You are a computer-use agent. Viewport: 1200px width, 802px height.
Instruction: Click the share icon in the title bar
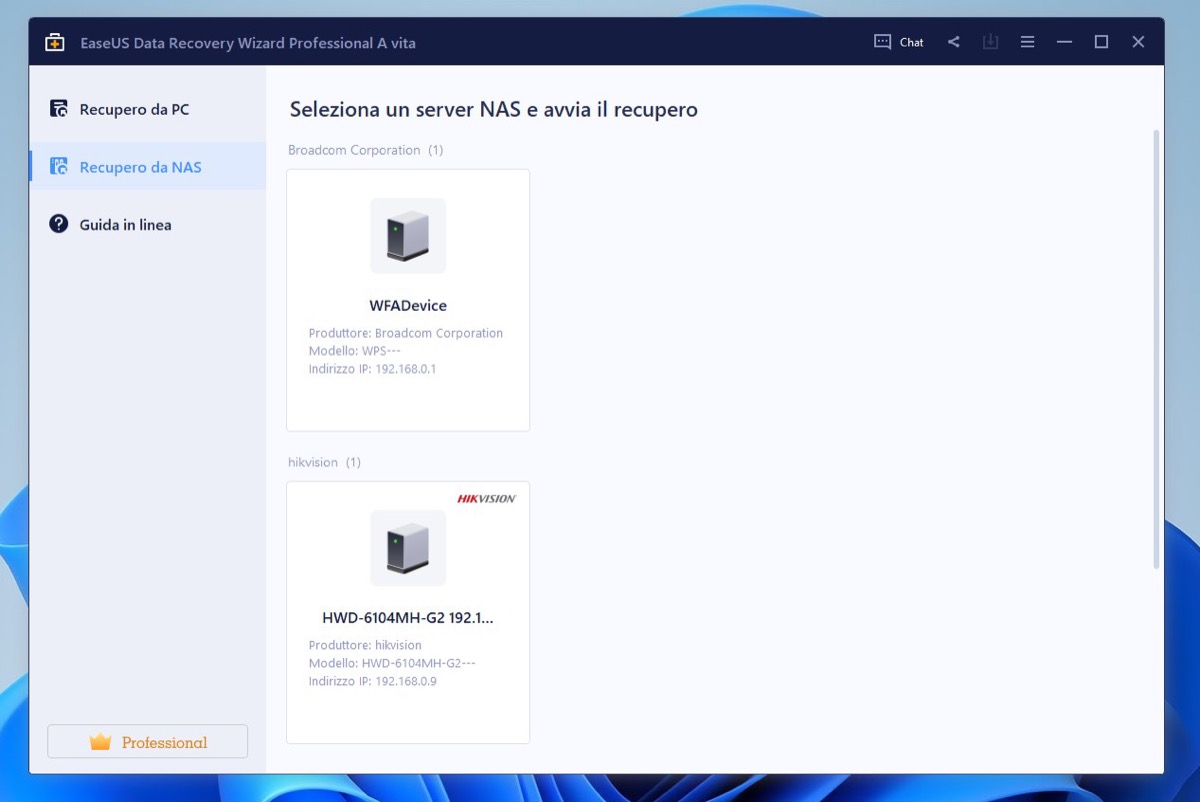point(953,42)
